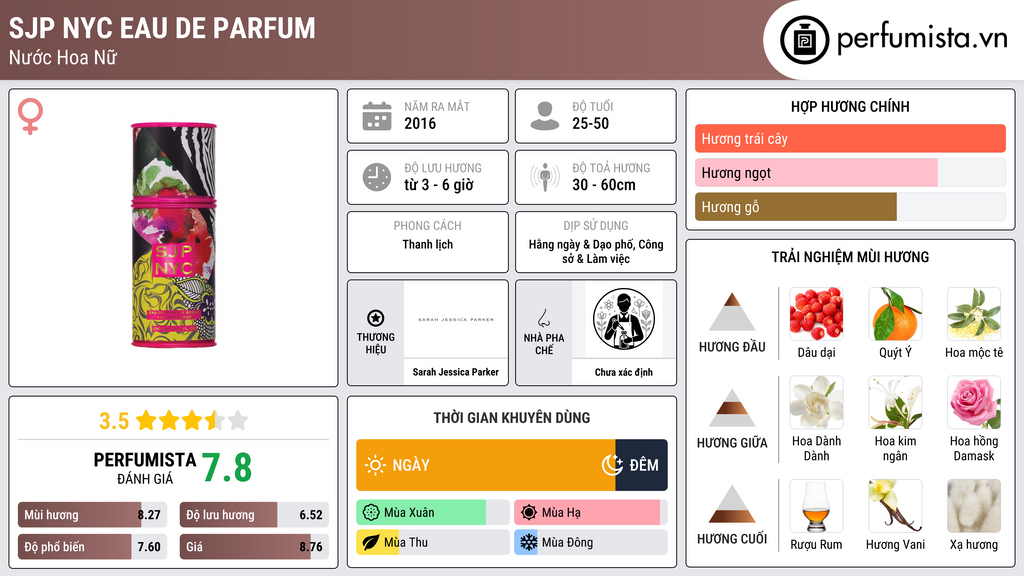The width and height of the screenshot is (1024, 576).
Task: Click the Hương ngọt accord bar
Action: pos(850,173)
